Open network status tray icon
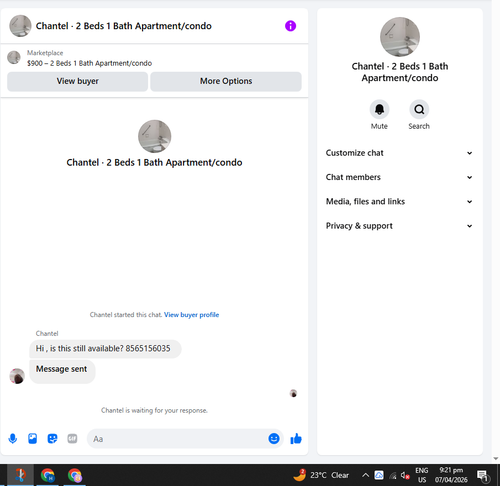Screen dimensions: 500x486 coord(393,476)
